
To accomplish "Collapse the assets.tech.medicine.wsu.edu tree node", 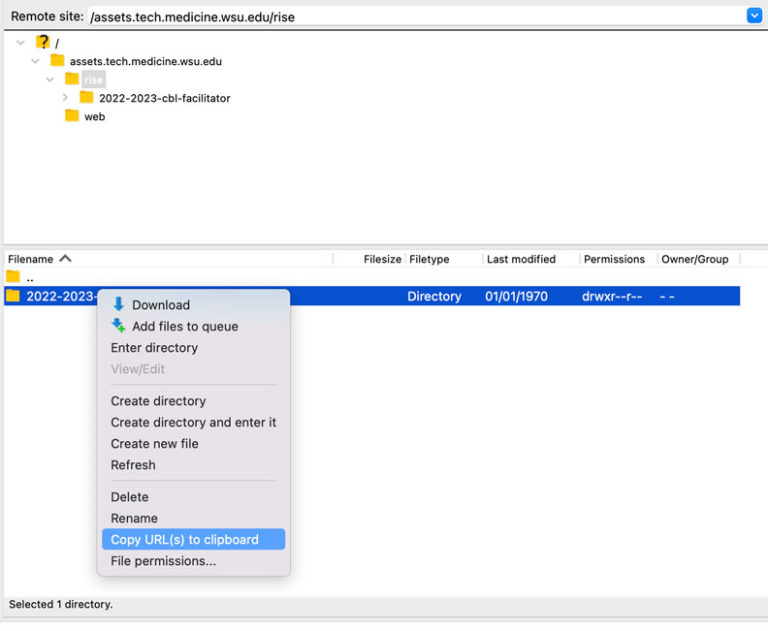I will tap(36, 61).
